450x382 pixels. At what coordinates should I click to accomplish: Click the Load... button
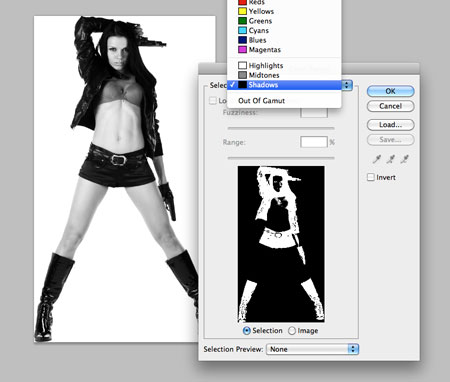[x=390, y=125]
